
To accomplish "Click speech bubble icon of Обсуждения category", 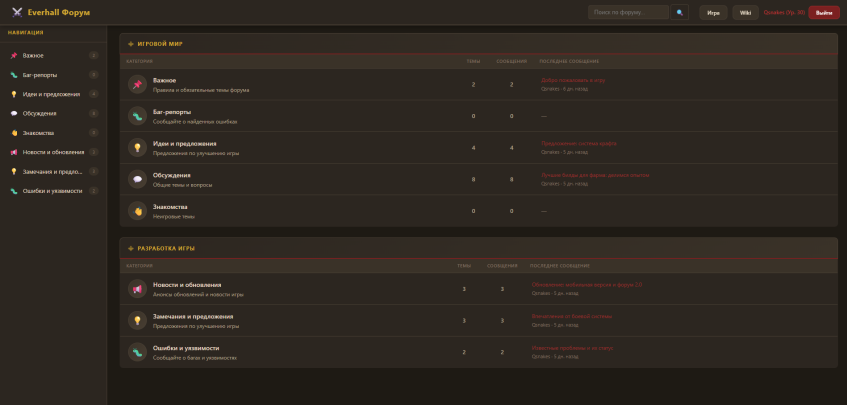I will pyautogui.click(x=138, y=179).
